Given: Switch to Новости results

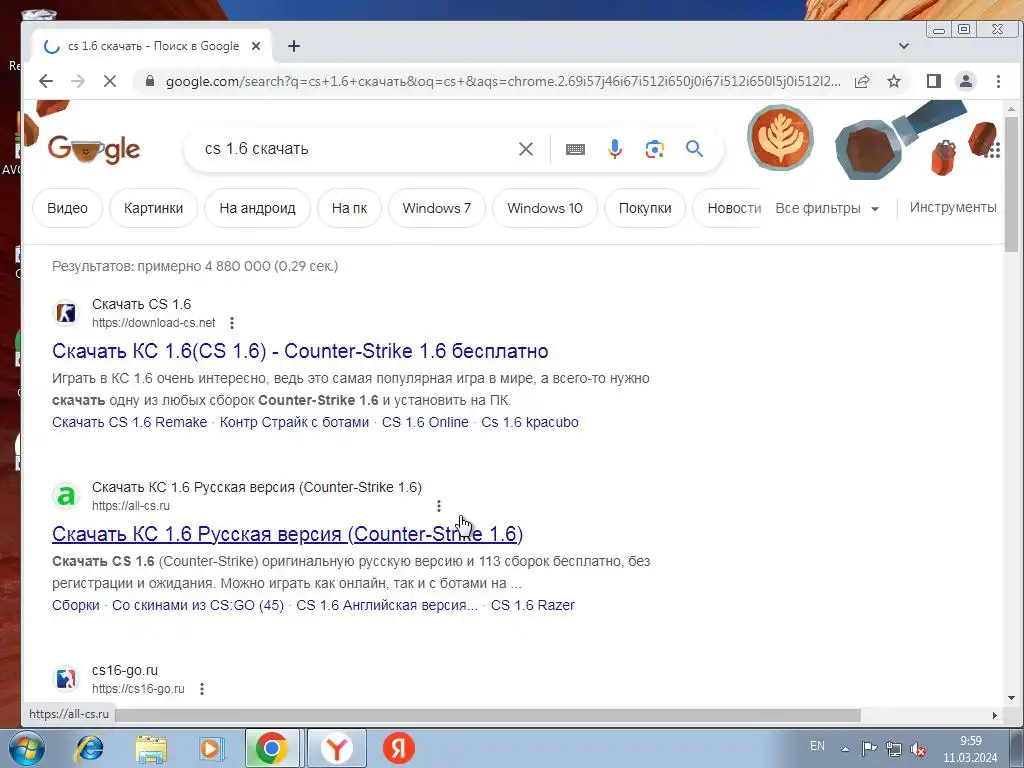Looking at the screenshot, I should (733, 208).
